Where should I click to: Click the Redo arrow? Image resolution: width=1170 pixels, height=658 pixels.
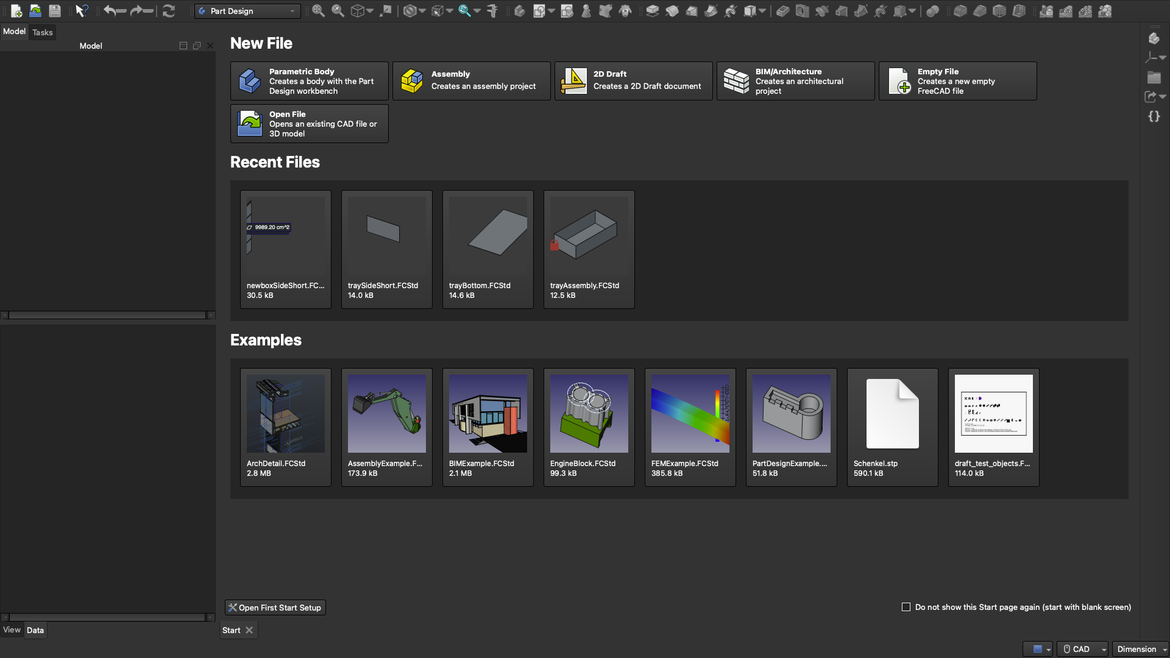point(136,9)
